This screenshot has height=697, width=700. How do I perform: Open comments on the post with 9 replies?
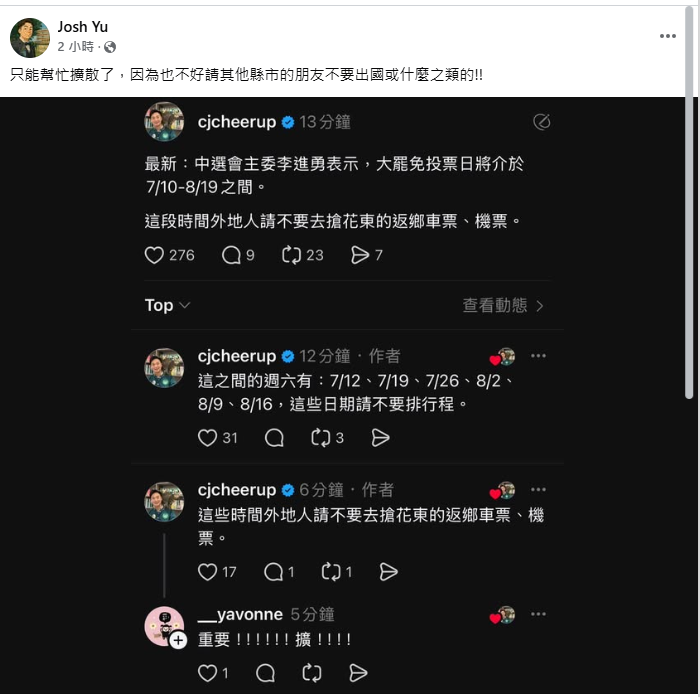point(231,255)
